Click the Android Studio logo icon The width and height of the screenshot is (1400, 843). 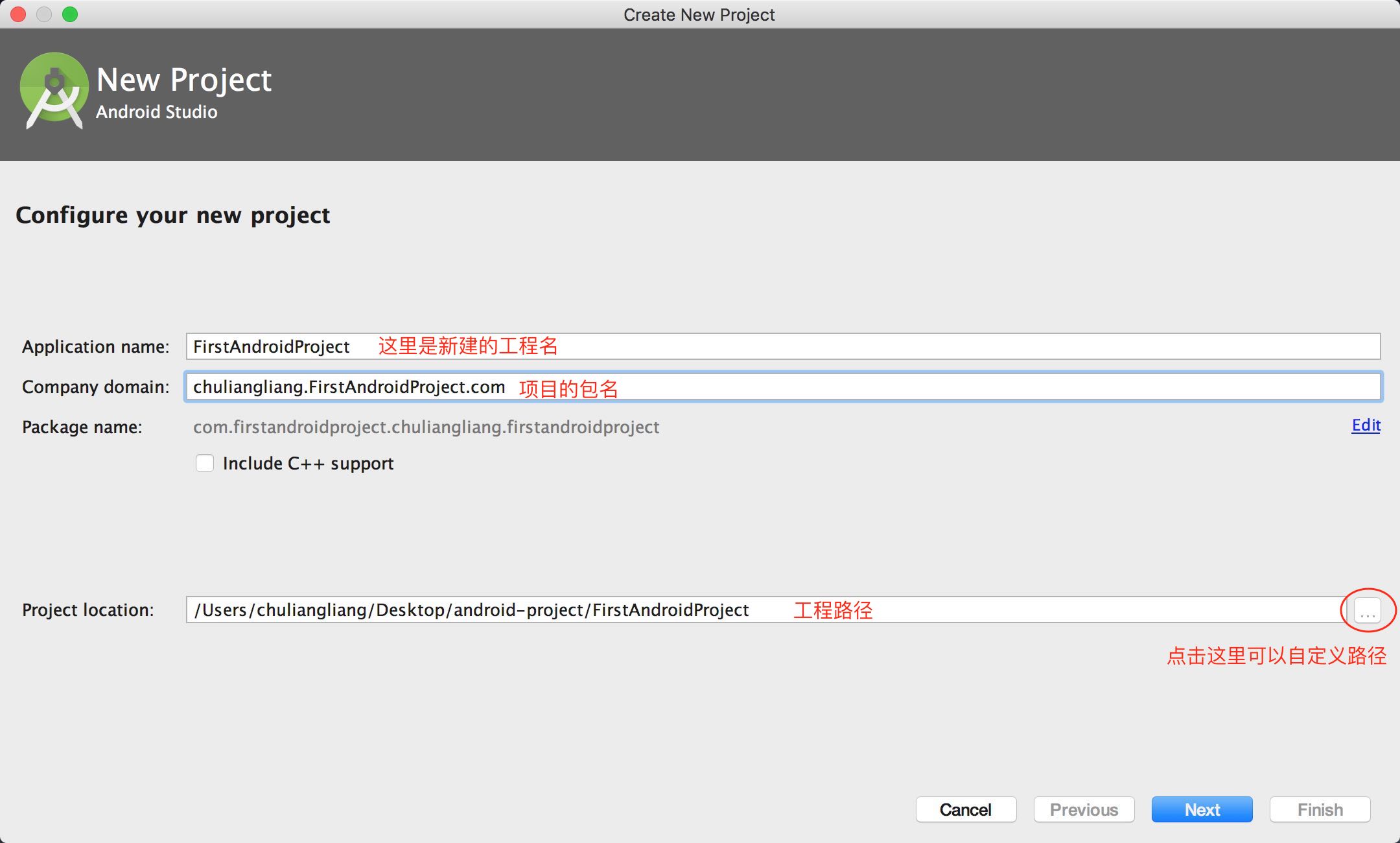point(54,91)
